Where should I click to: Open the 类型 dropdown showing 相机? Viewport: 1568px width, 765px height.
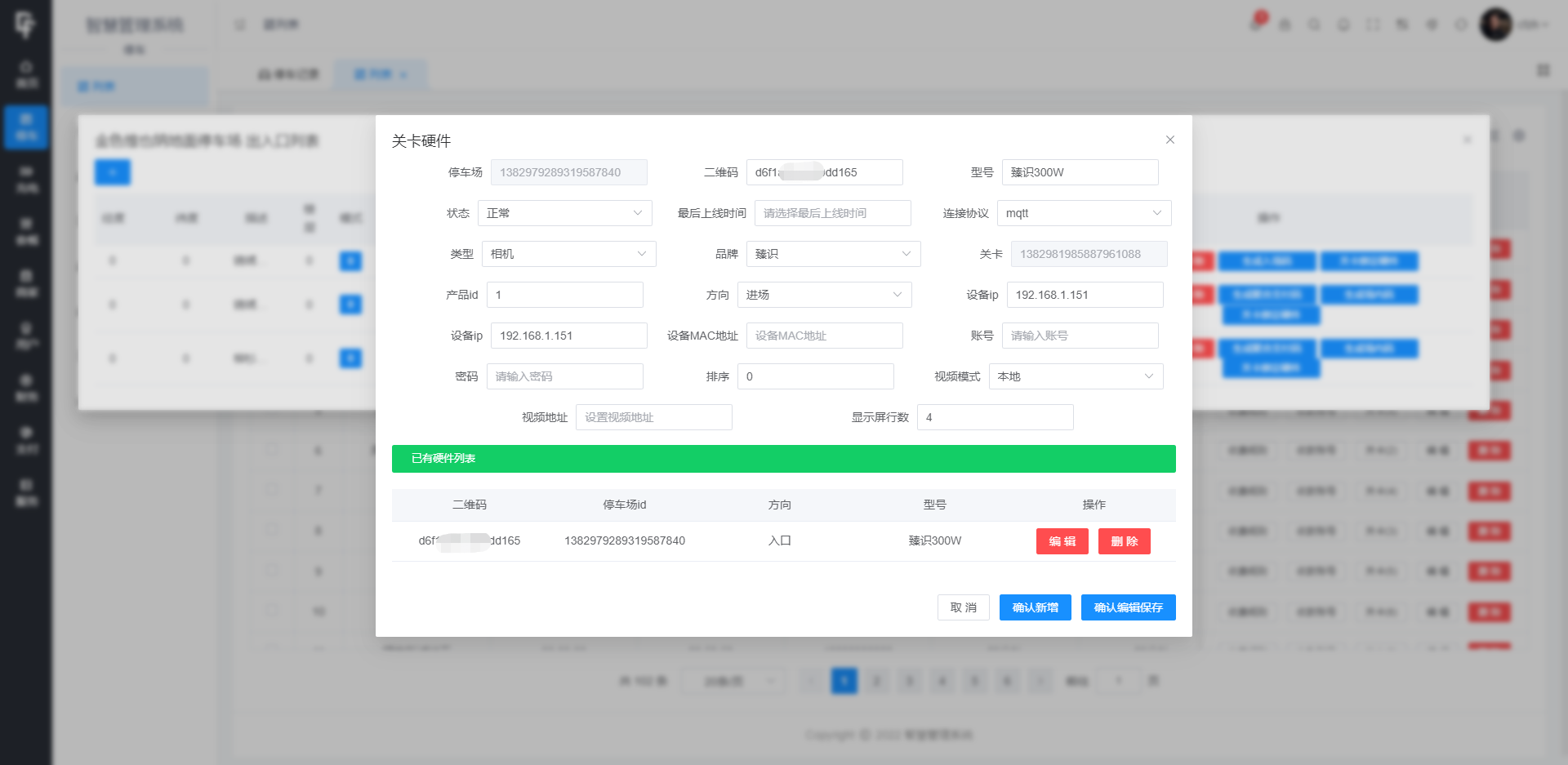568,254
